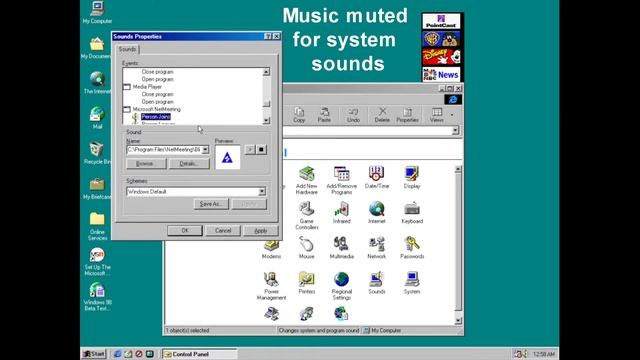640x360 pixels.
Task: Open the Start menu
Action: click(x=94, y=354)
